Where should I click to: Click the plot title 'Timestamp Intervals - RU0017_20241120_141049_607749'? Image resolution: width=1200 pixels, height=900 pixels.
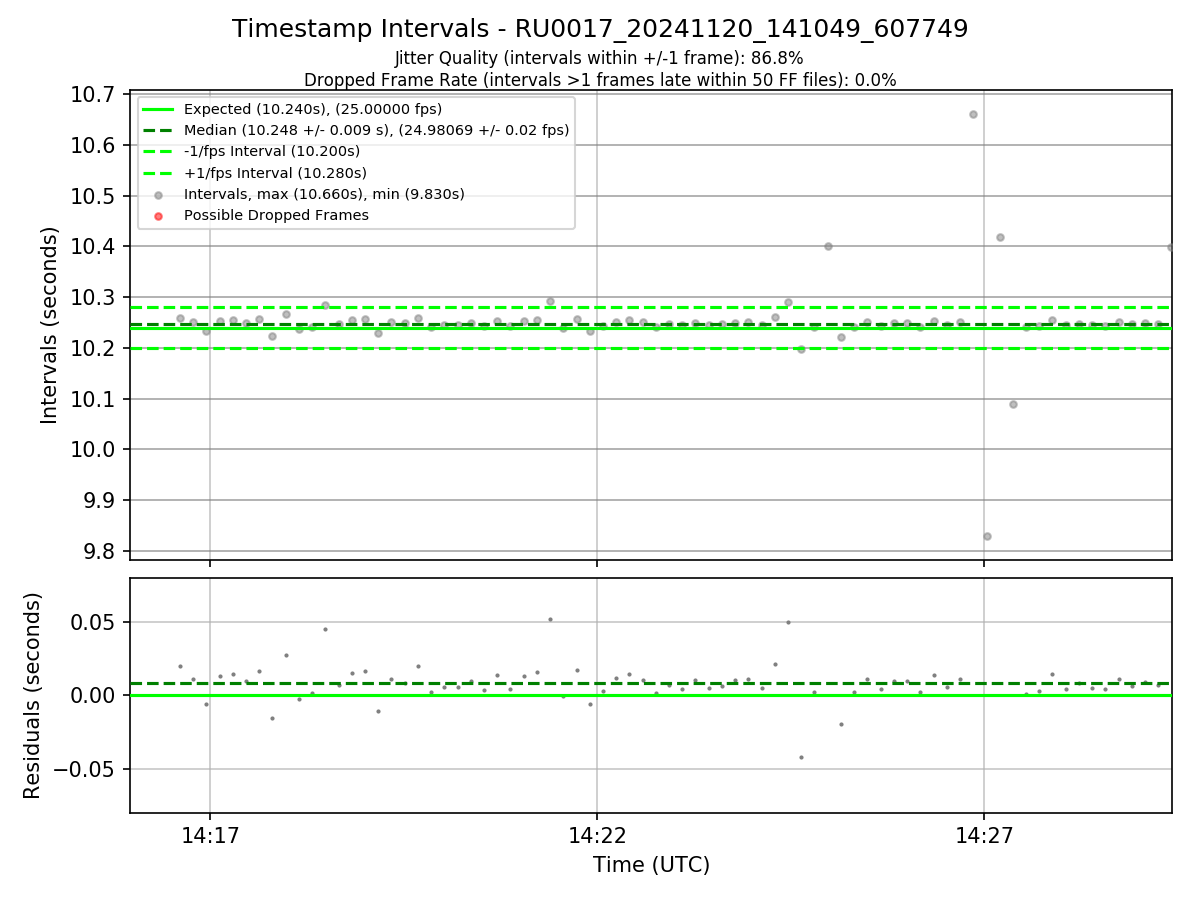(600, 29)
